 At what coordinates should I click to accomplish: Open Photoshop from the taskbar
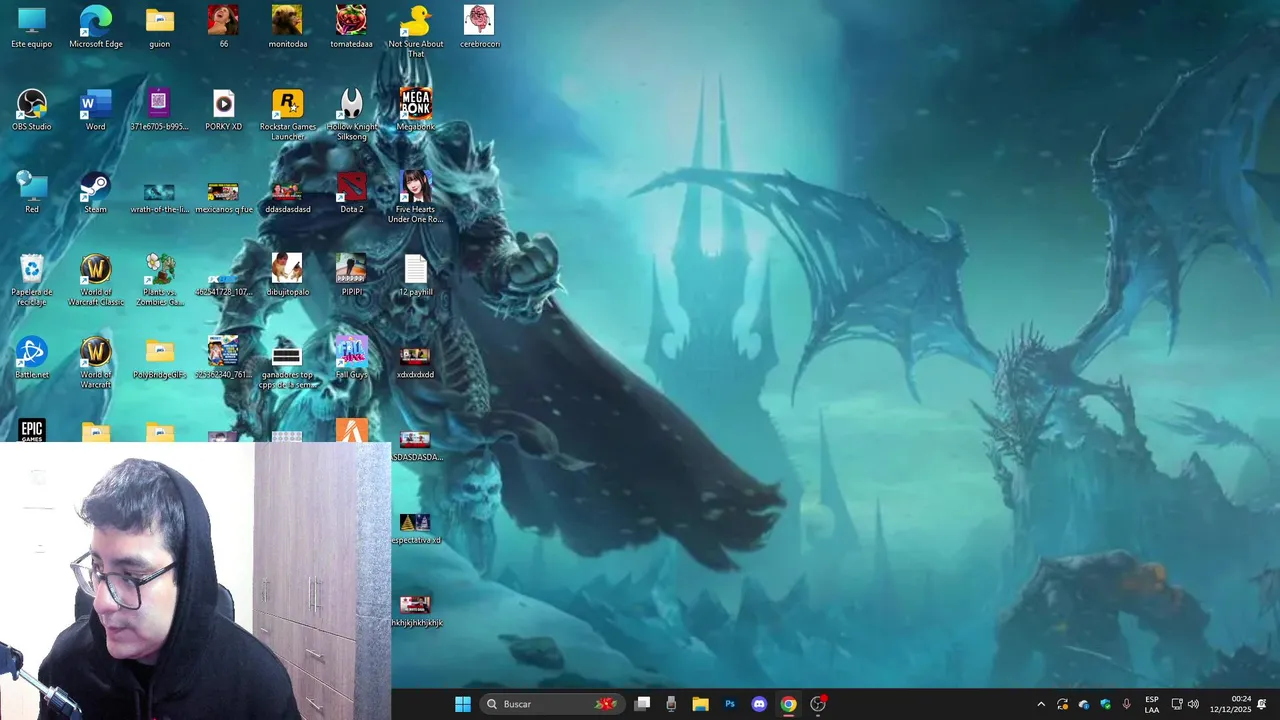[730, 704]
